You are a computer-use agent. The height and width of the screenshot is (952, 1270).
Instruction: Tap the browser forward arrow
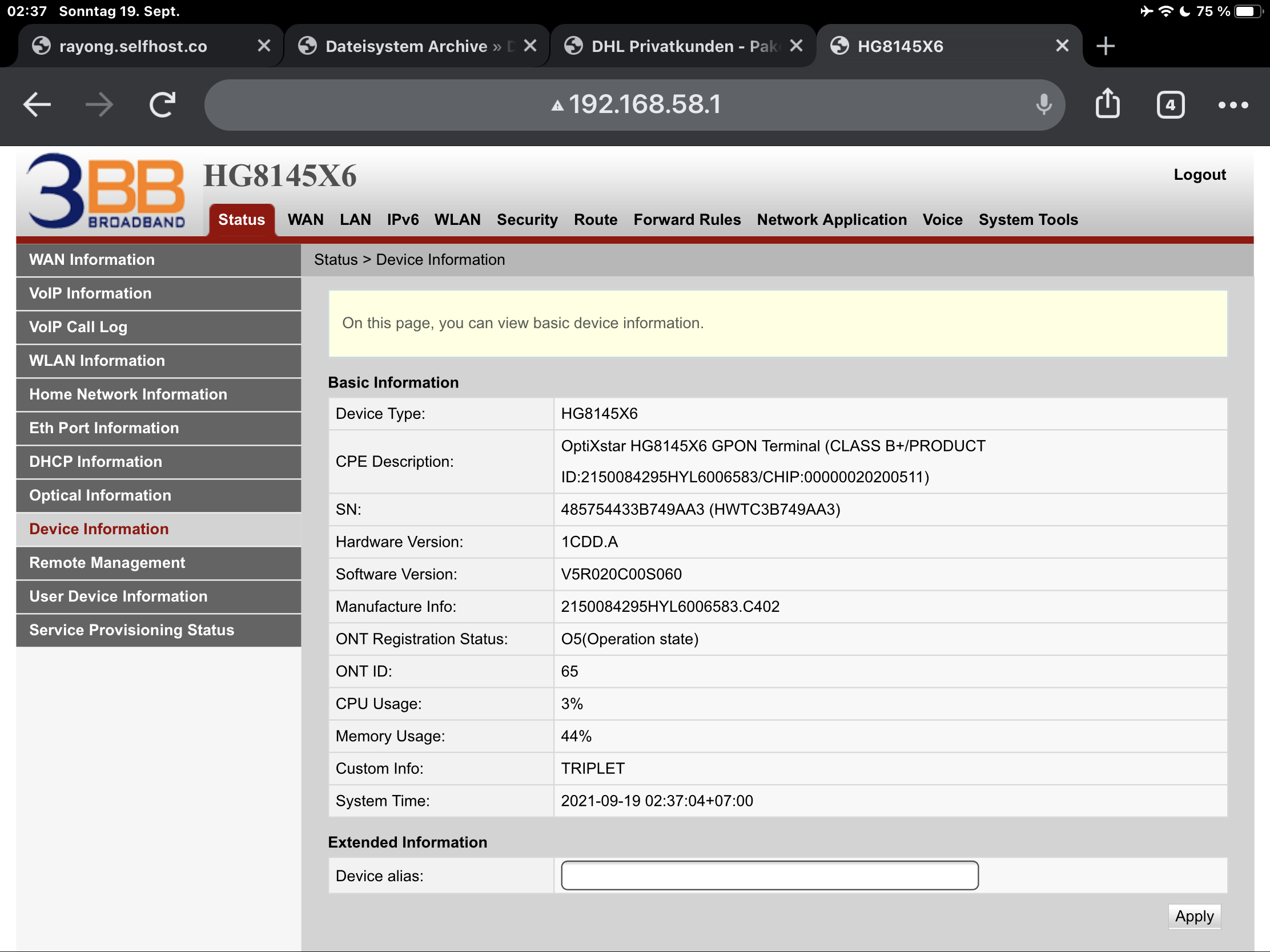(x=99, y=105)
